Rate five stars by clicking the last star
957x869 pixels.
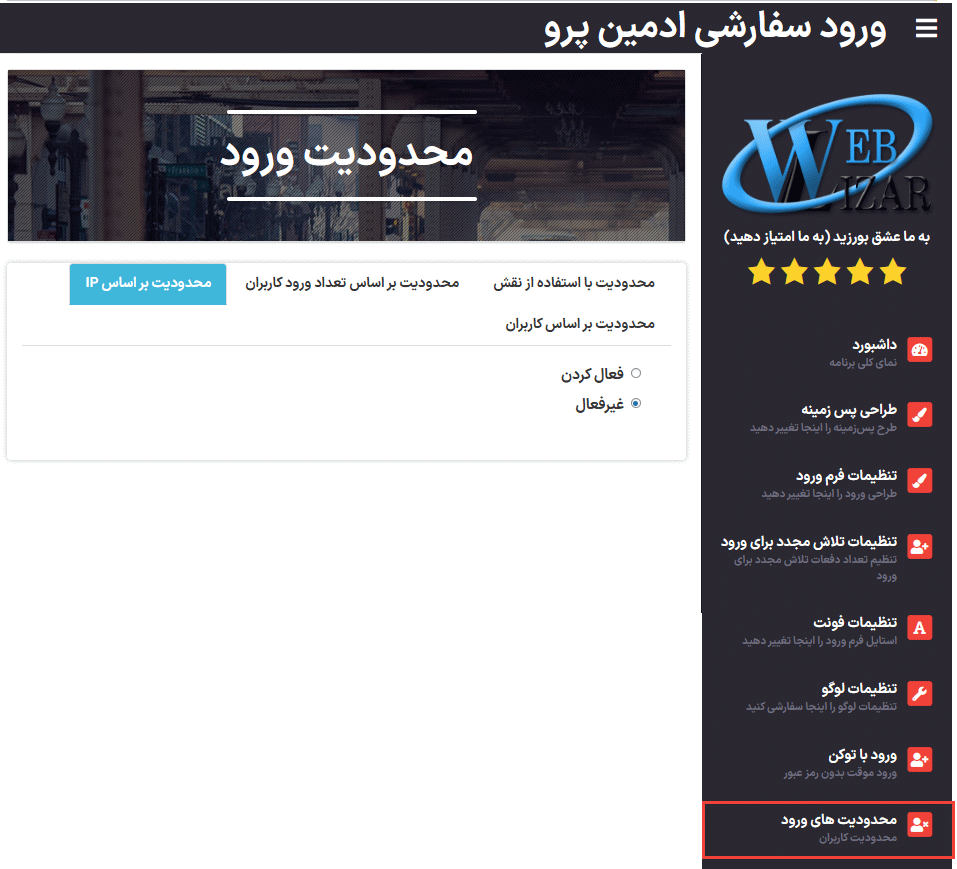tap(893, 272)
